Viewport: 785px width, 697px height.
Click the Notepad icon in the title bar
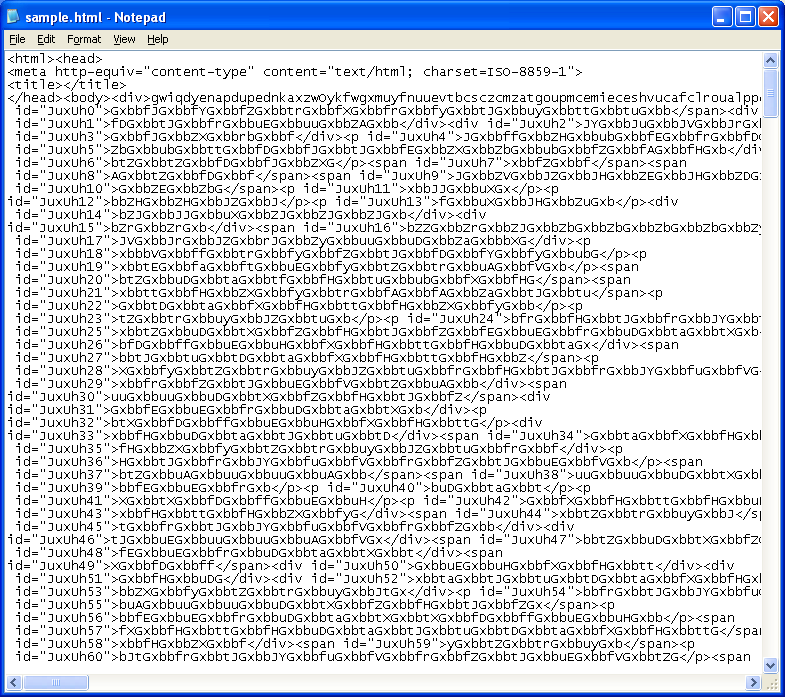14,17
